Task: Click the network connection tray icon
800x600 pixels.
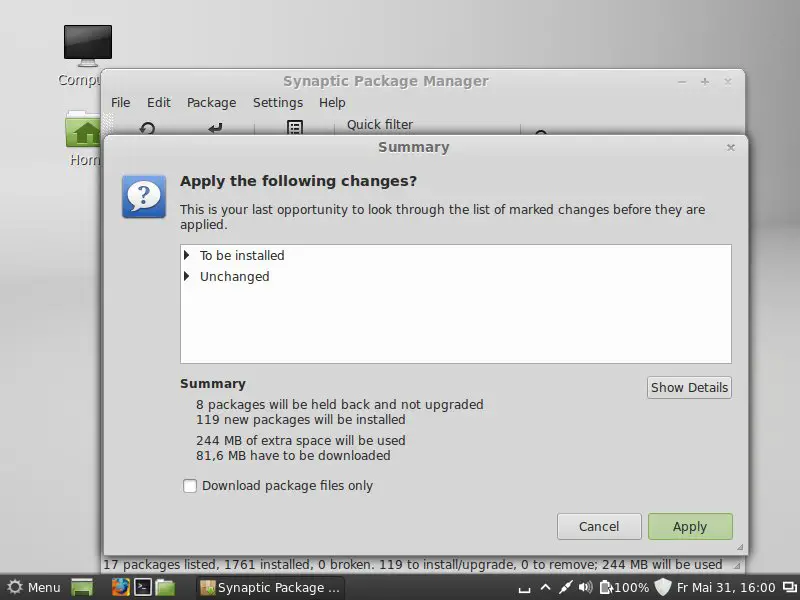Action: pos(565,588)
